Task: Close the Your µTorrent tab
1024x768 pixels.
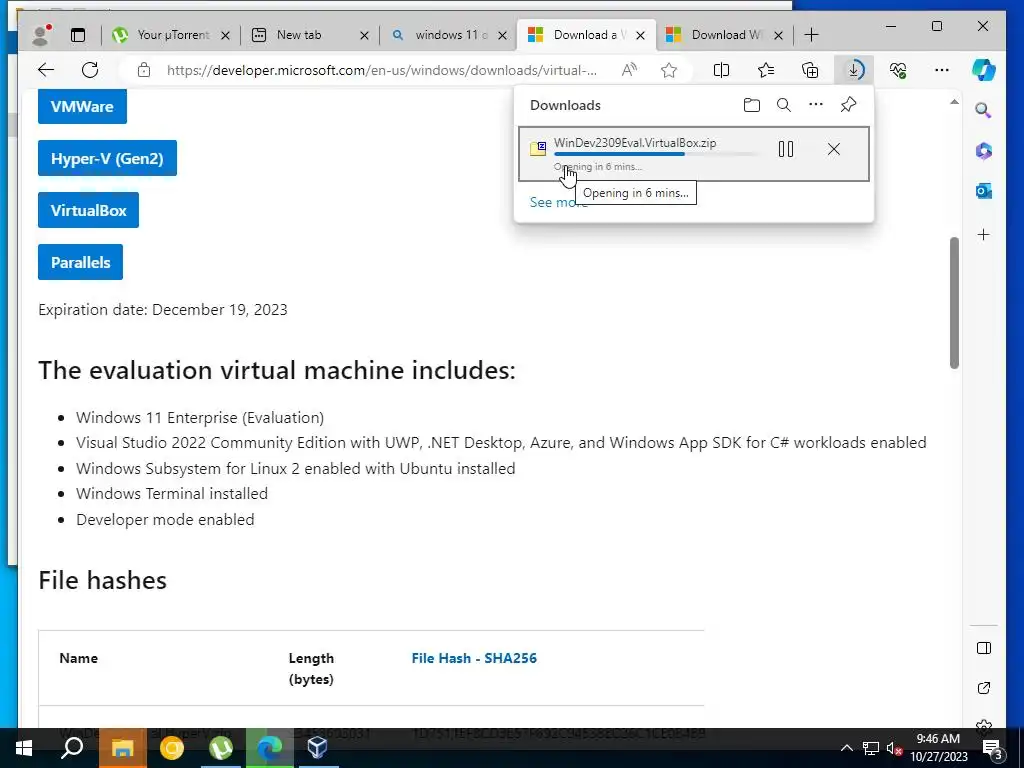Action: pyautogui.click(x=225, y=35)
